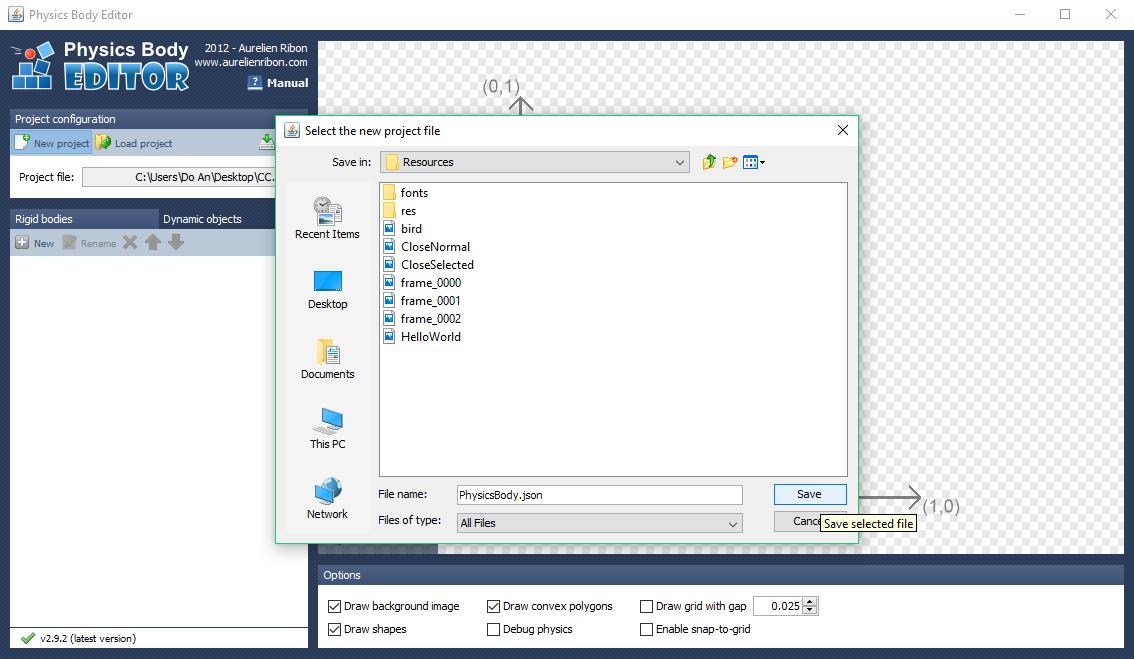Viewport: 1134px width, 659px height.
Task: Open Network location in sidebar
Action: coord(327,498)
